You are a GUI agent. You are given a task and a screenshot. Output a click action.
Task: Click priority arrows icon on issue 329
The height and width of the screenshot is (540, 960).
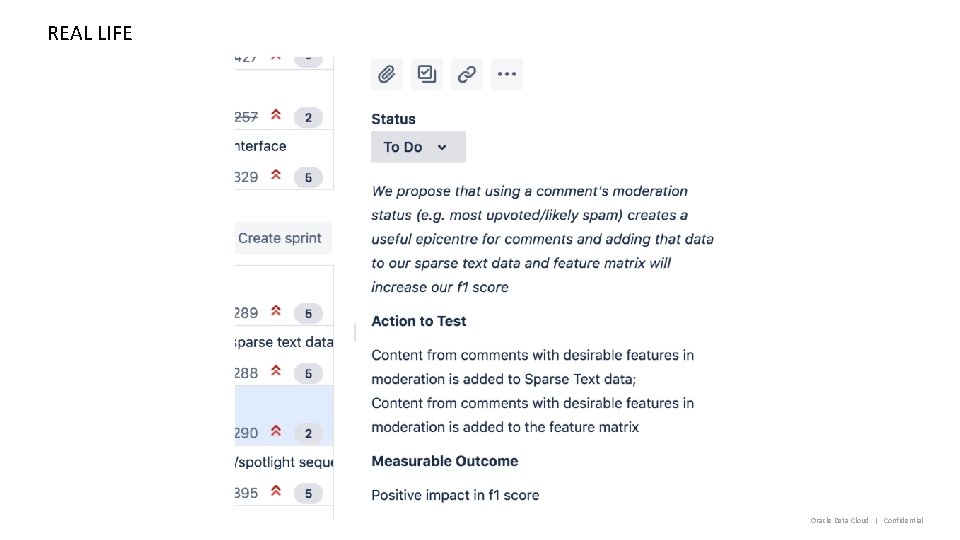point(276,177)
